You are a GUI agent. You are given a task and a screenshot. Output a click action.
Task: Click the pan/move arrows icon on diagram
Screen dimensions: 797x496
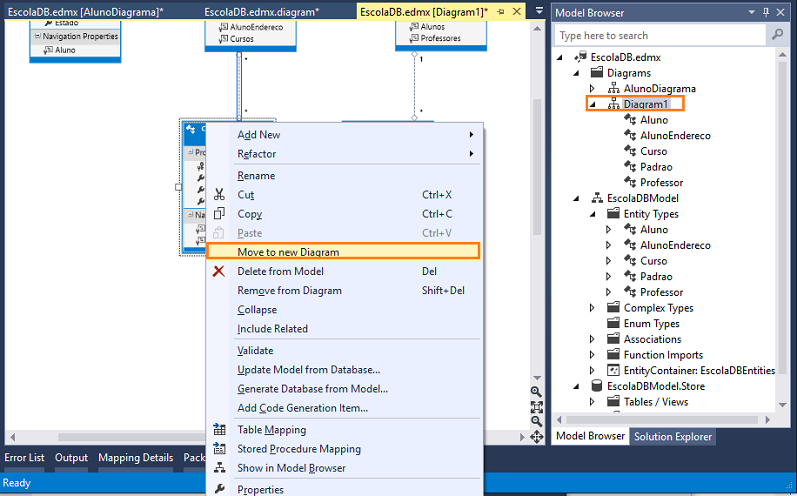point(536,437)
